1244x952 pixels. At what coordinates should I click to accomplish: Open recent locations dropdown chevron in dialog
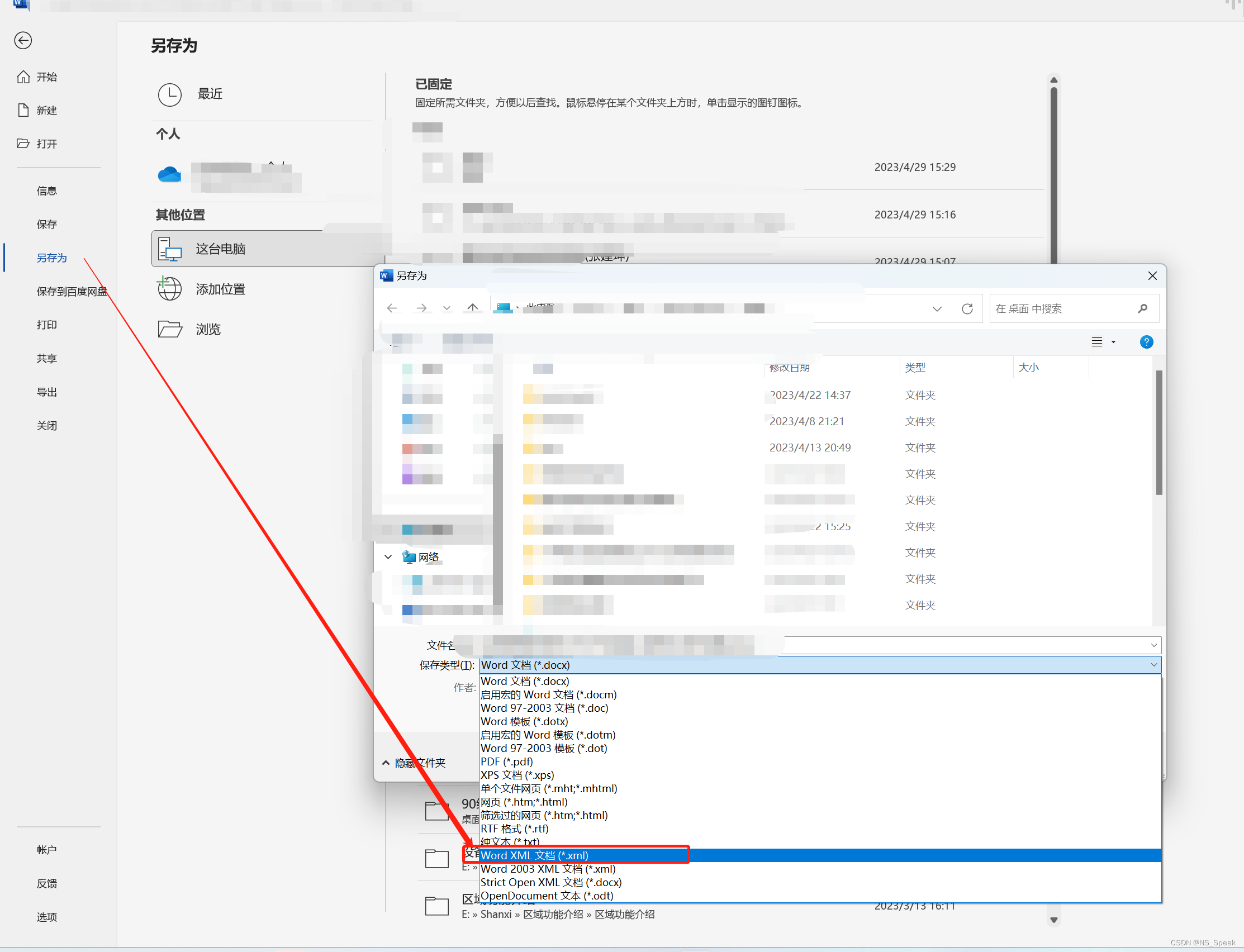pos(447,308)
